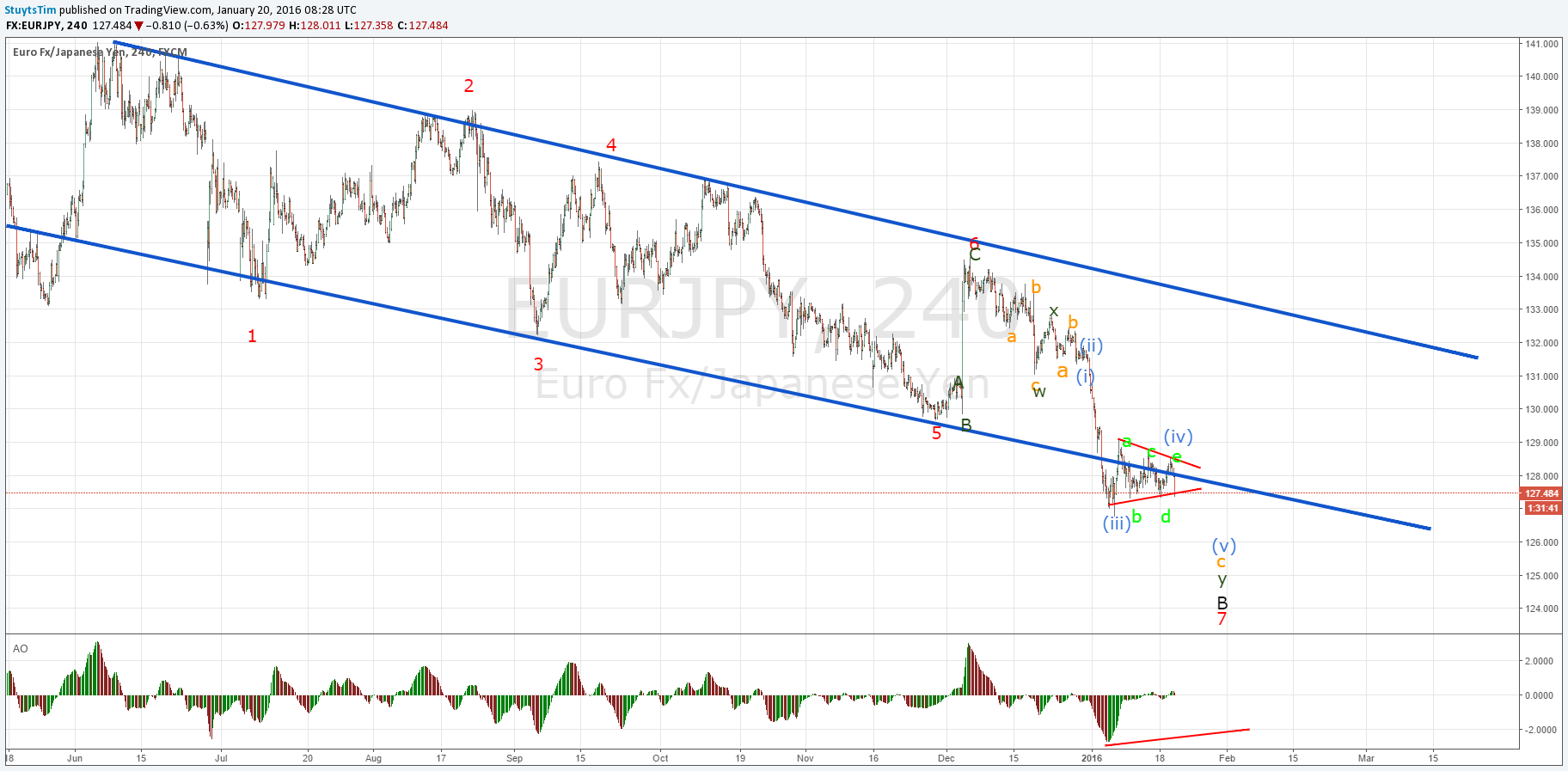
Task: Click the Feb label on time axis
Action: coord(1227,758)
